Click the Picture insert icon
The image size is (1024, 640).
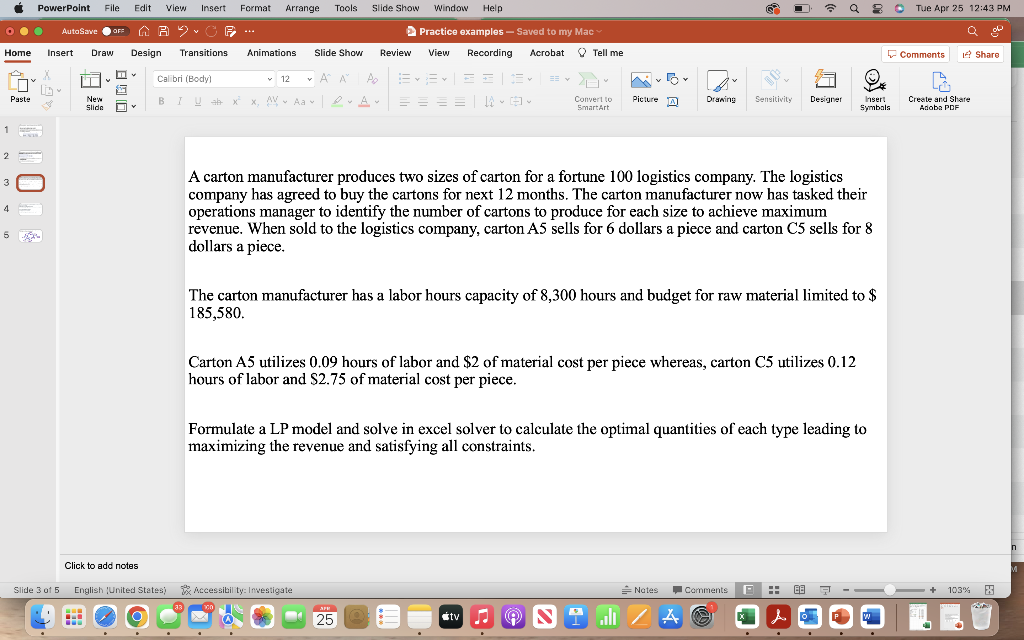(641, 80)
